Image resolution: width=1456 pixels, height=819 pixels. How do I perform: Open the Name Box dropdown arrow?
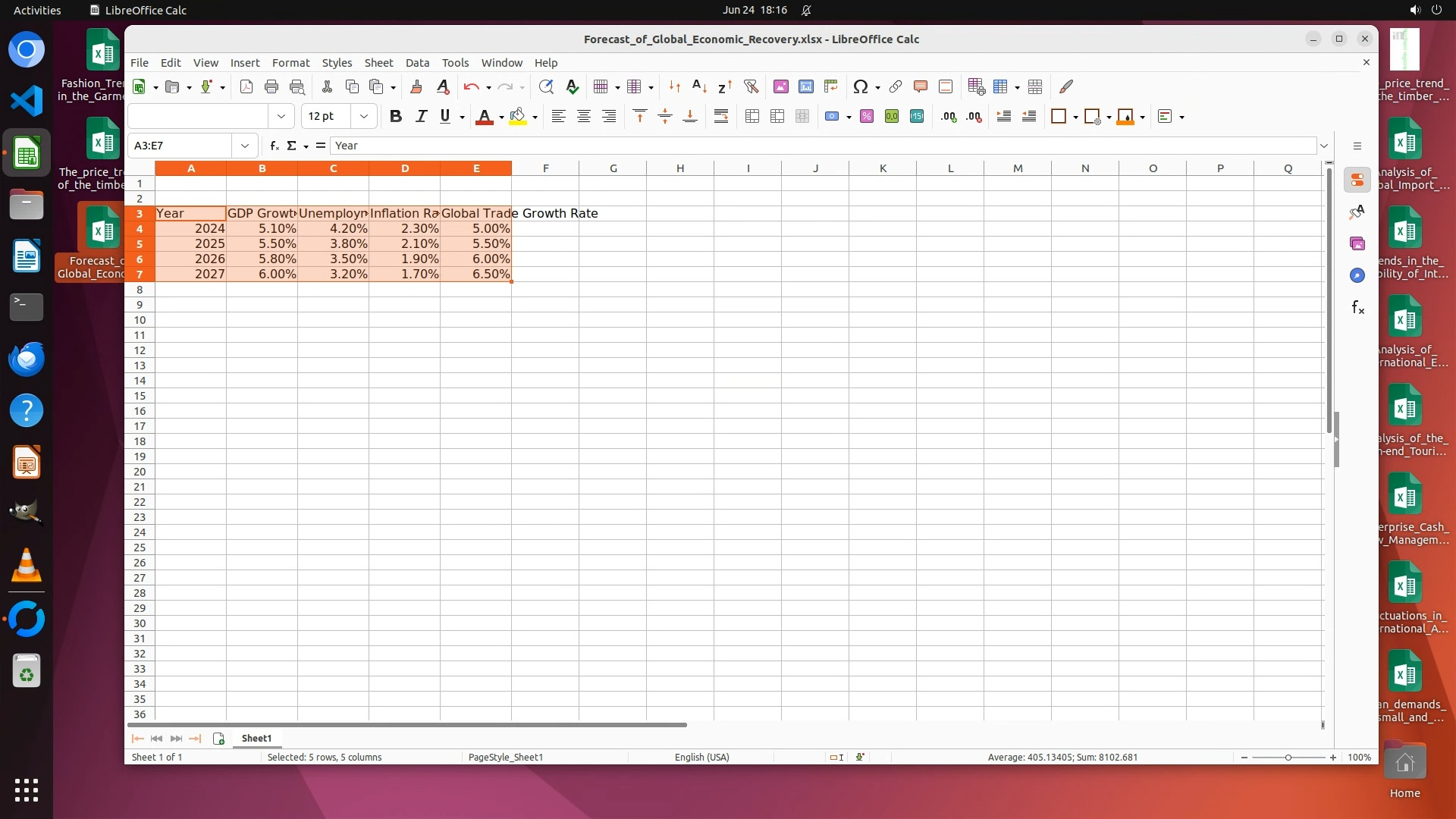click(244, 146)
